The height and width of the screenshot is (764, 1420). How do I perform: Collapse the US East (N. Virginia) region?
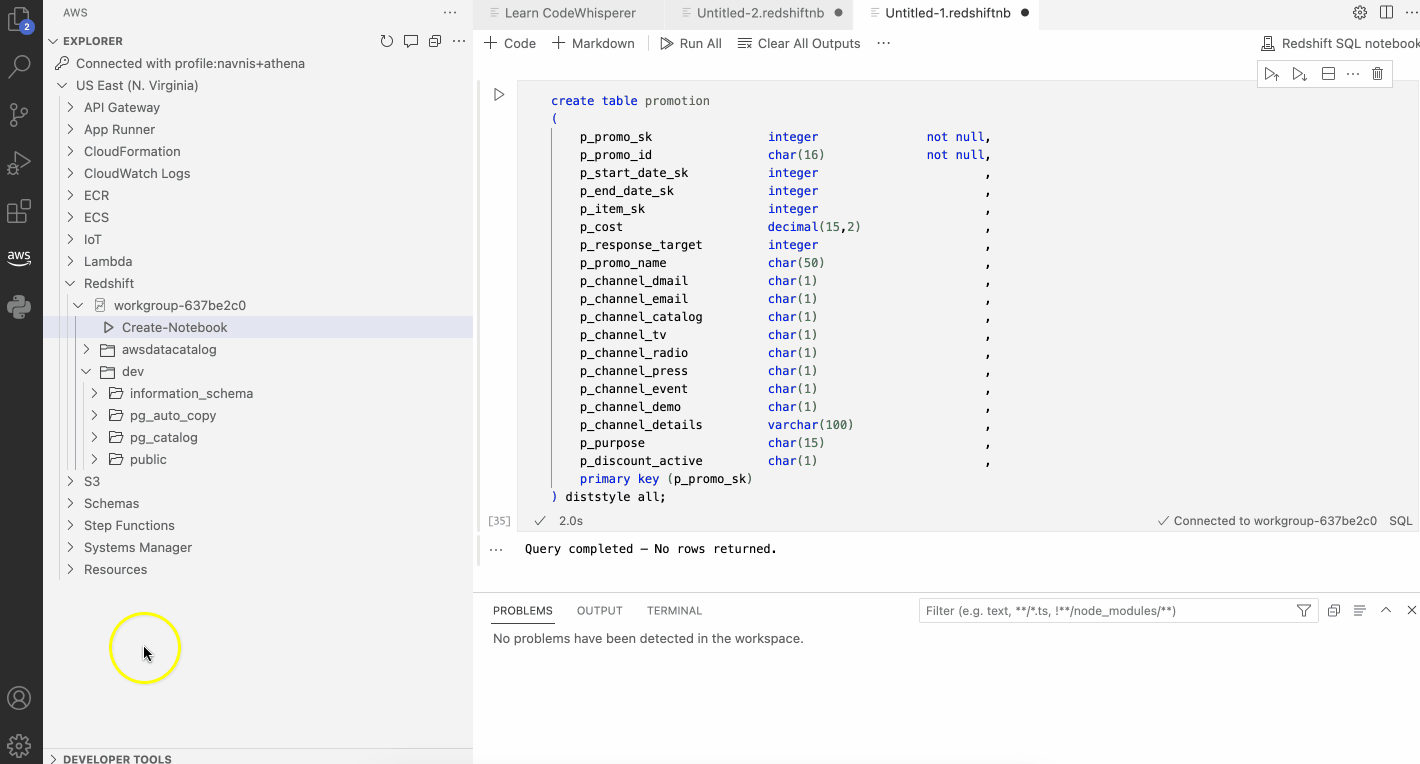[63, 86]
